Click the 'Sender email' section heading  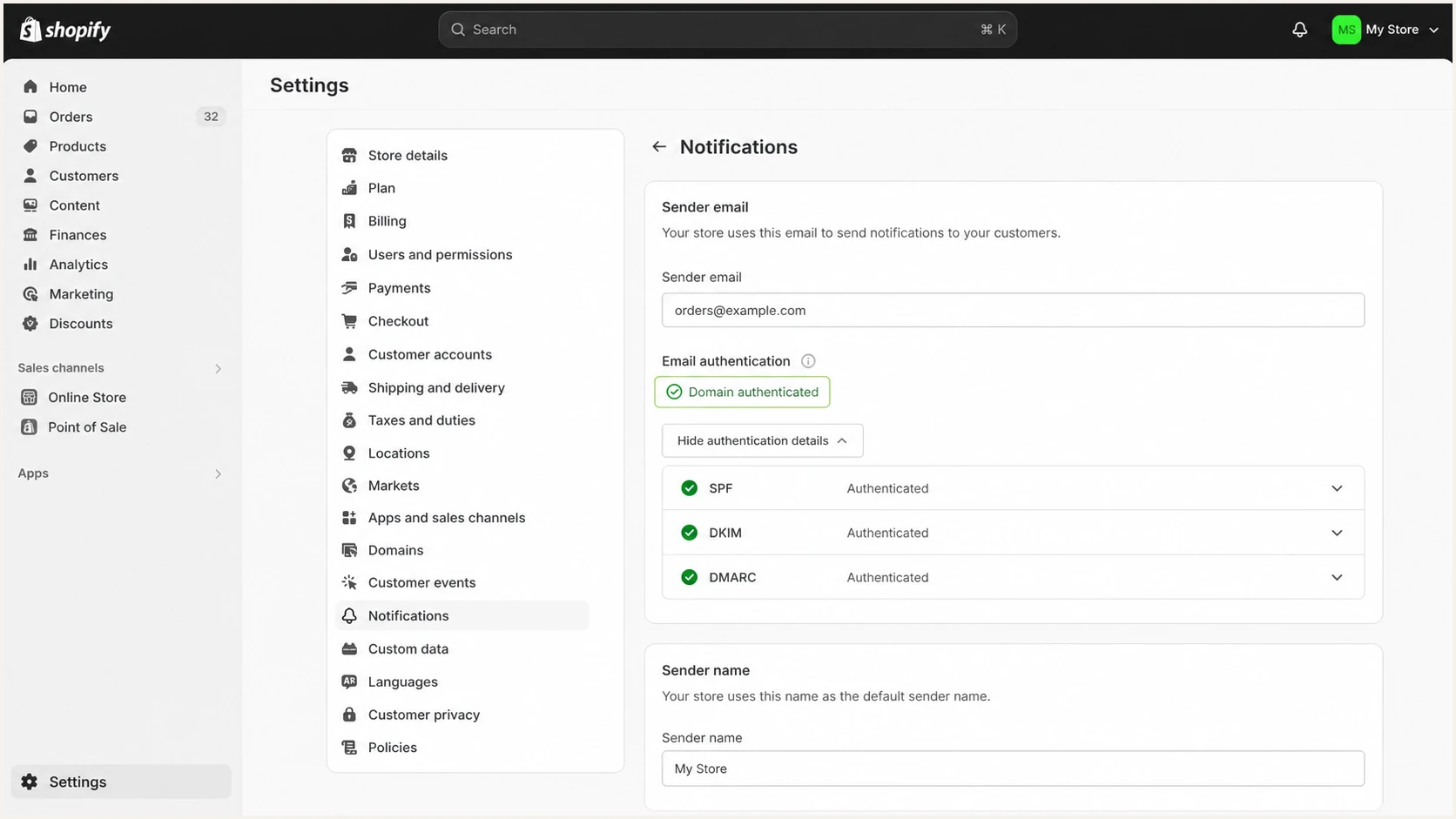(x=704, y=207)
